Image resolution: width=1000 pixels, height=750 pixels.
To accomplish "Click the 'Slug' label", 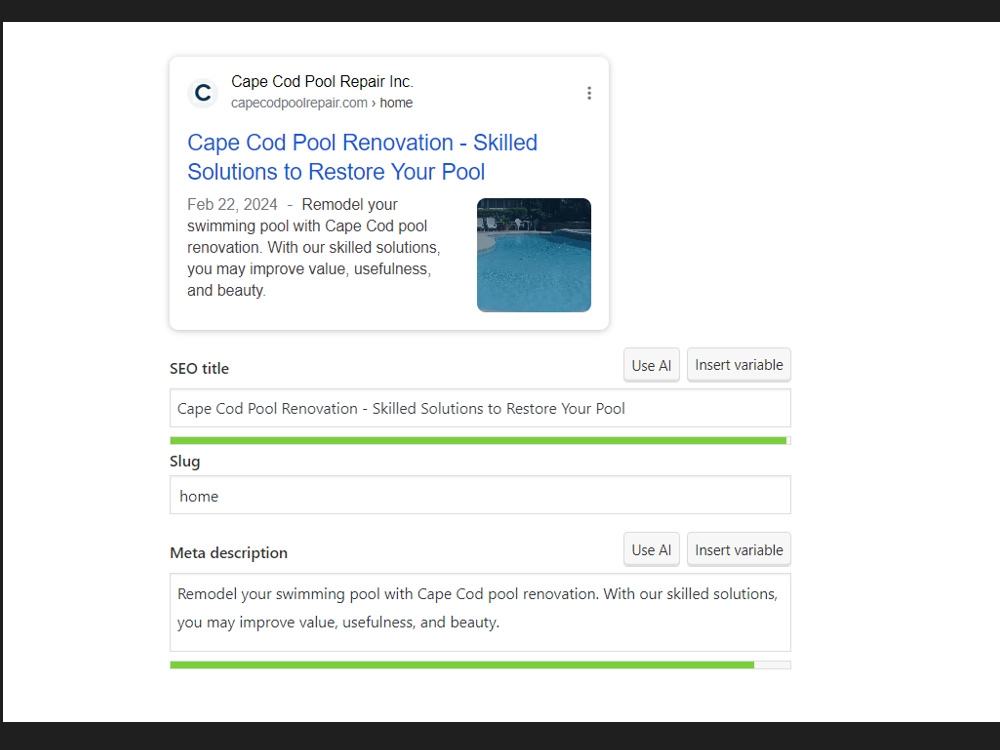I will 185,461.
